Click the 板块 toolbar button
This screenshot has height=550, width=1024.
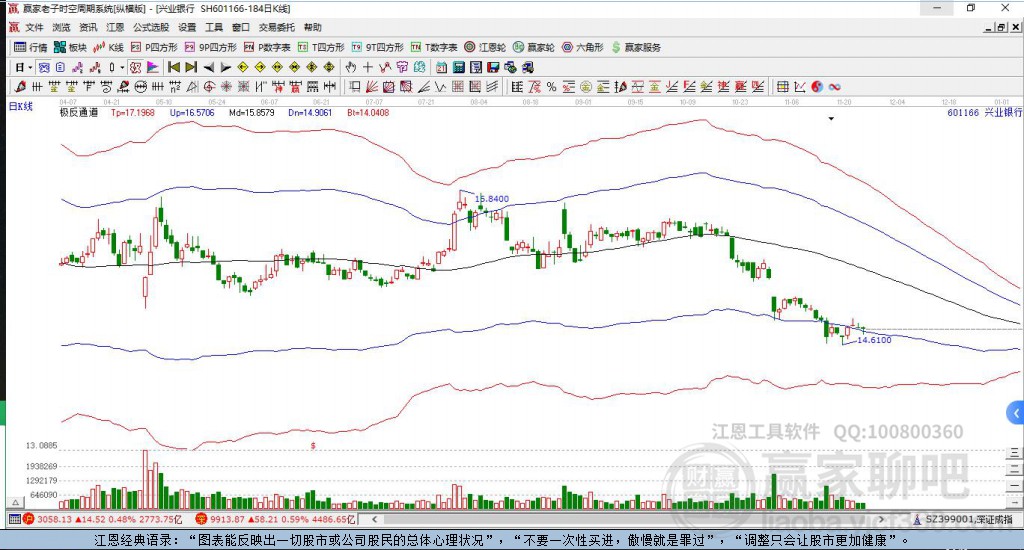point(70,47)
